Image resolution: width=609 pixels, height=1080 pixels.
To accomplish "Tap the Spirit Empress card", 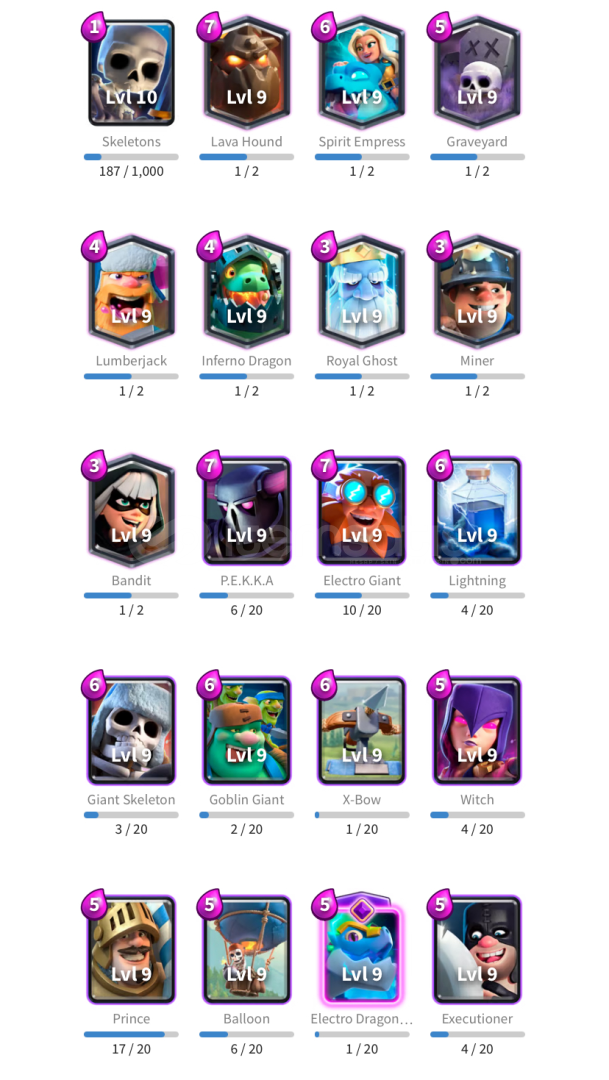I will coord(362,73).
